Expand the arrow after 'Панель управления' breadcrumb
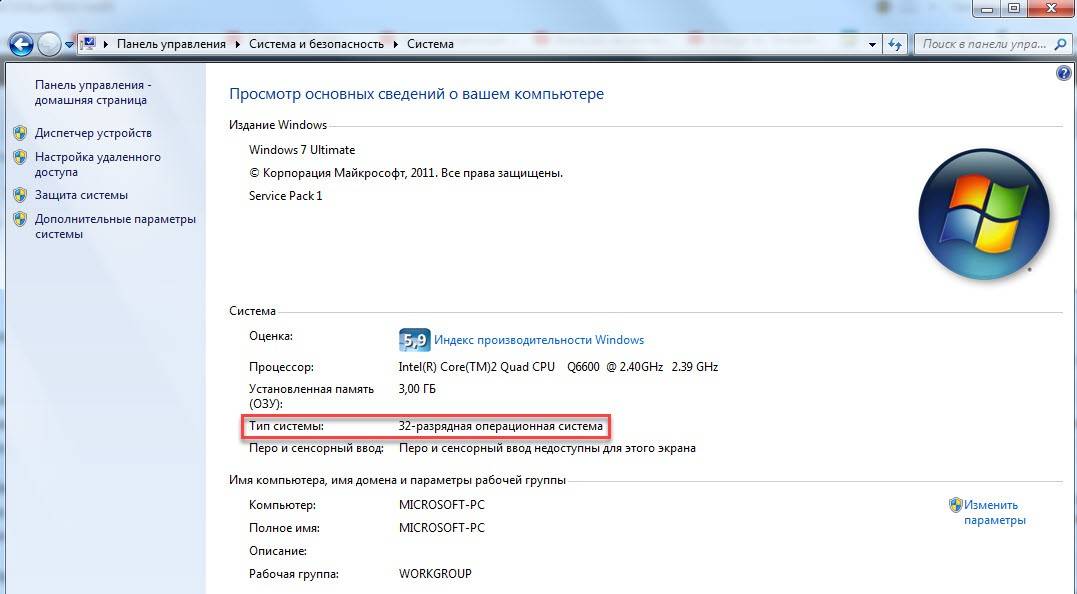Screen dimensions: 1077x594 tap(238, 44)
